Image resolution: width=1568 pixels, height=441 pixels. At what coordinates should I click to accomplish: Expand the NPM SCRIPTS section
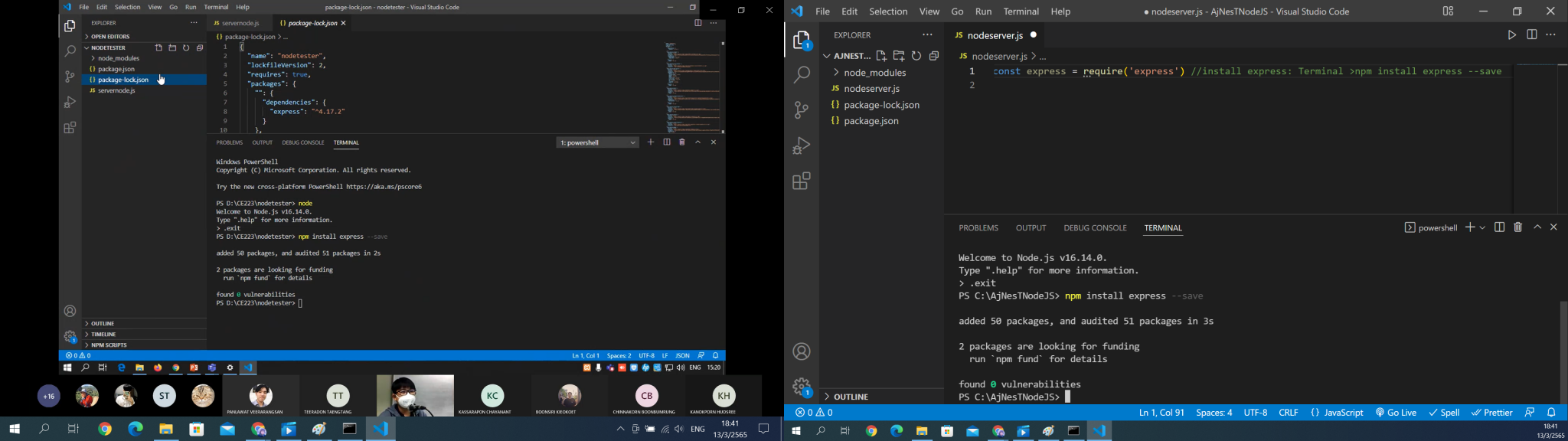[x=109, y=345]
